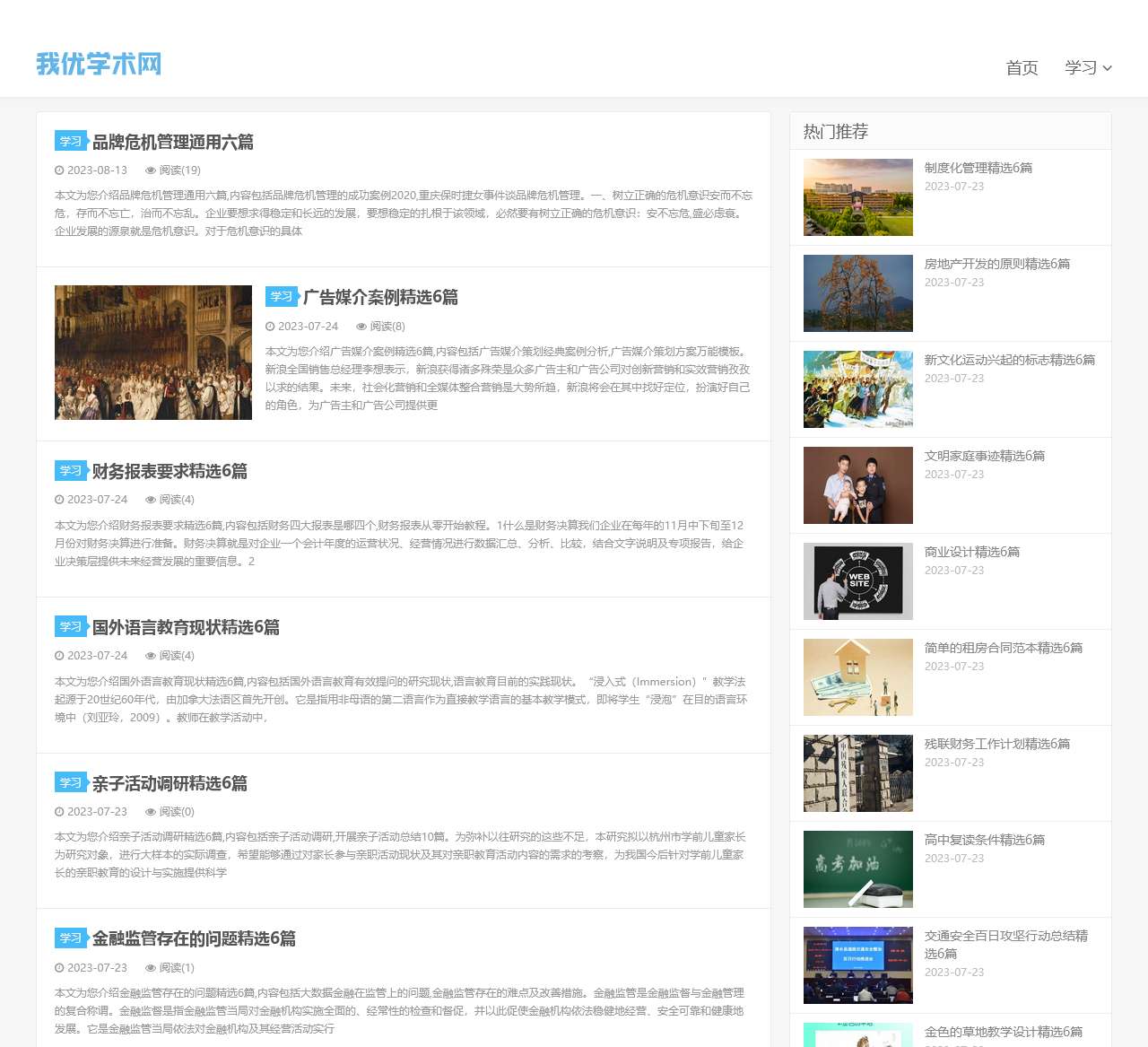Click the 学习 badge on 品牌危机管理通用六篇
The width and height of the screenshot is (1148, 1047).
click(x=70, y=141)
